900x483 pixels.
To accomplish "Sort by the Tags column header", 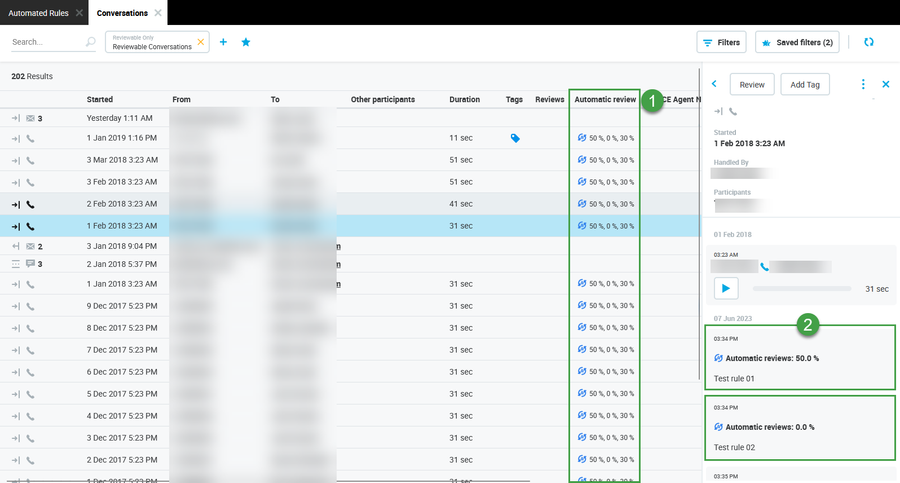I will coord(514,99).
